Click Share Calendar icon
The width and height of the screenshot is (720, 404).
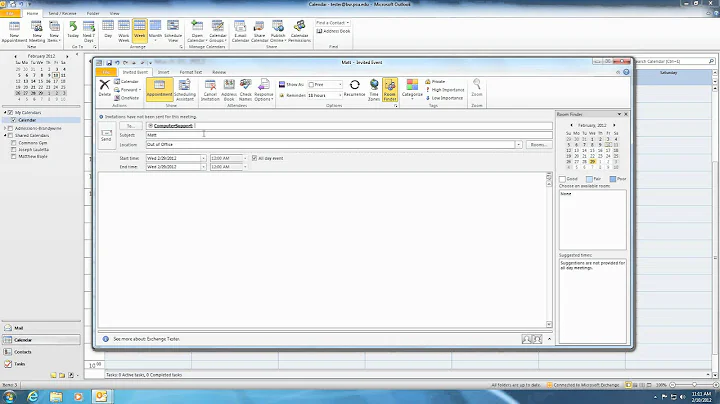click(x=259, y=31)
